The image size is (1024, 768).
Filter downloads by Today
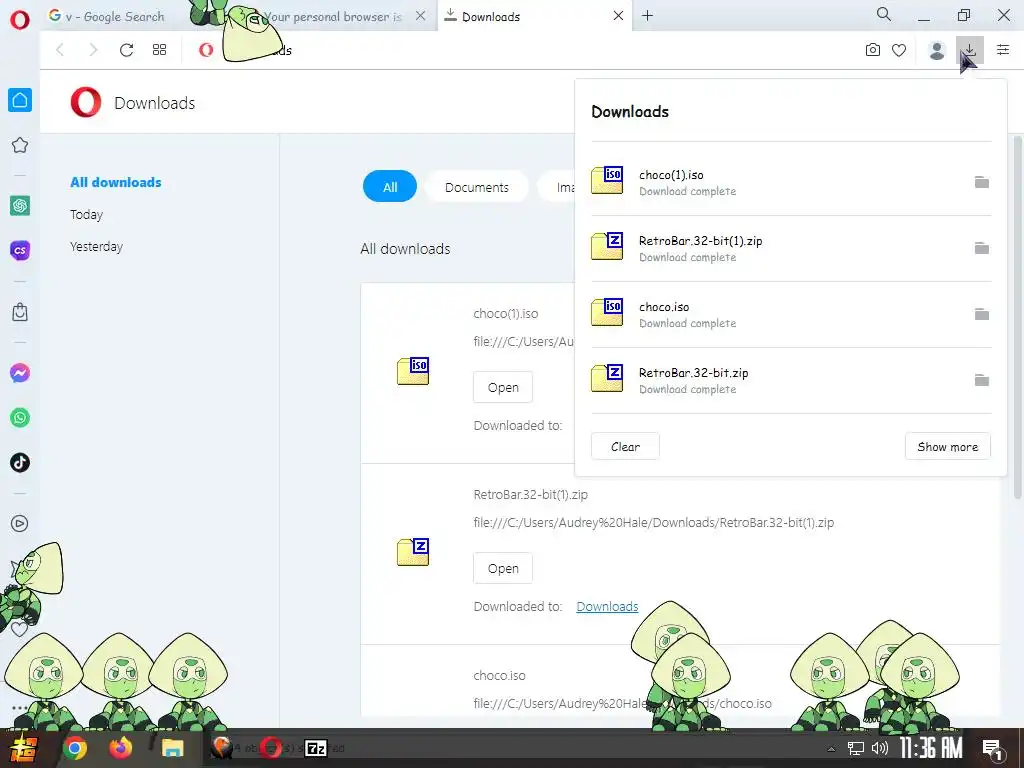click(x=86, y=214)
